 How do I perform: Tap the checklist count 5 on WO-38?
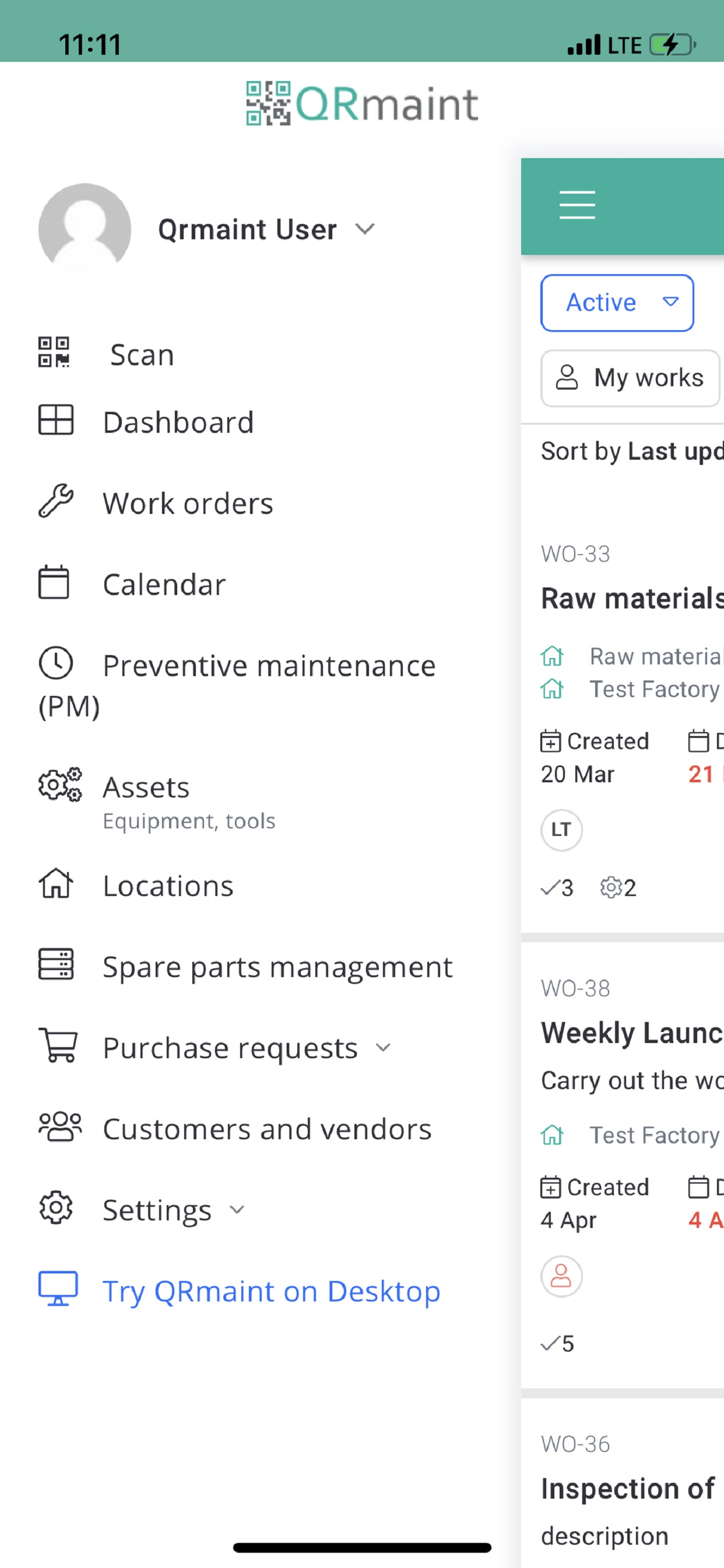[557, 1343]
